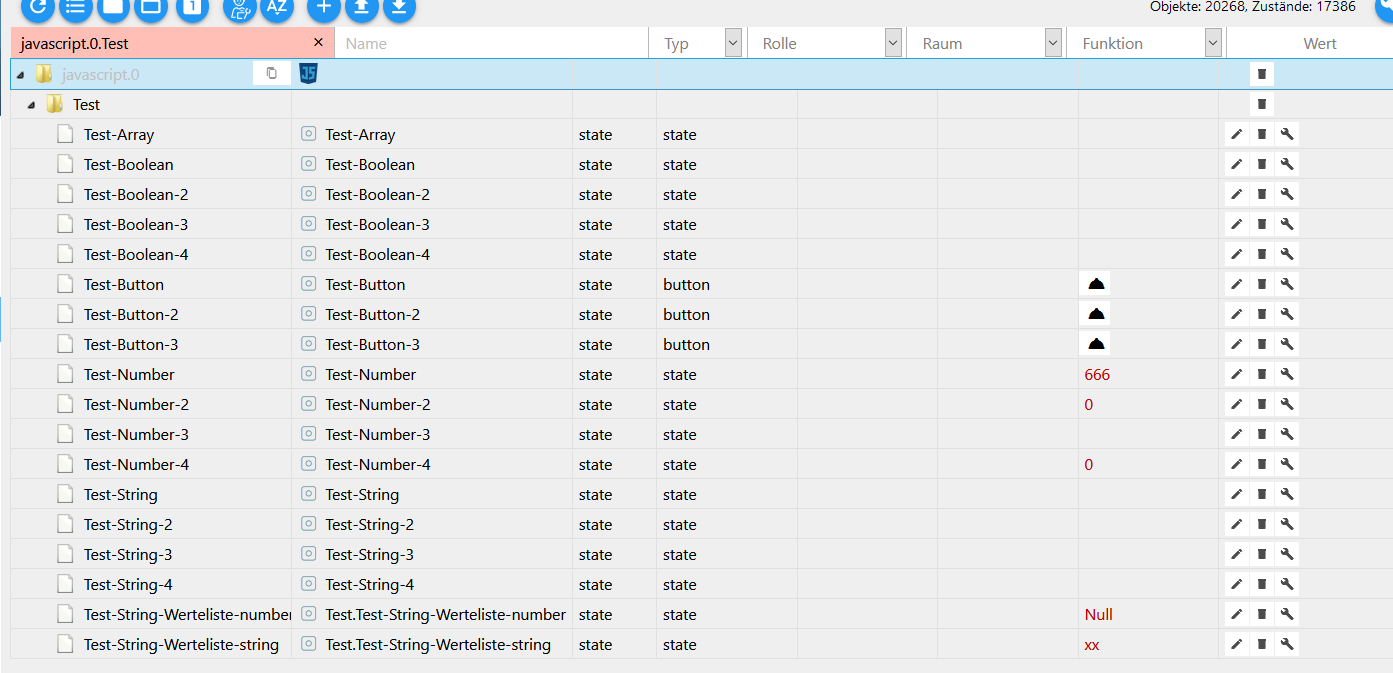Screen dimensions: 1393x673
Task: Click the 0 value of Test-Number-2
Action: [x=1089, y=405]
